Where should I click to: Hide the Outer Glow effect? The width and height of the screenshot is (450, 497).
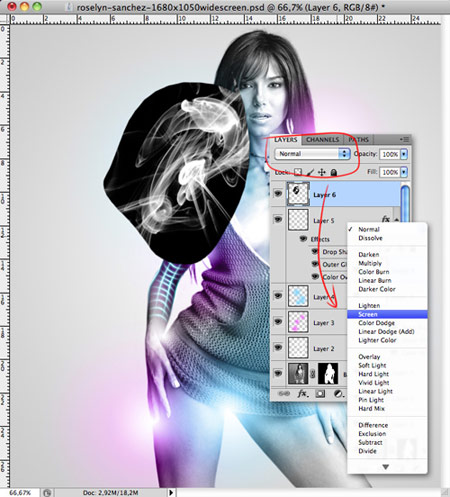(315, 264)
